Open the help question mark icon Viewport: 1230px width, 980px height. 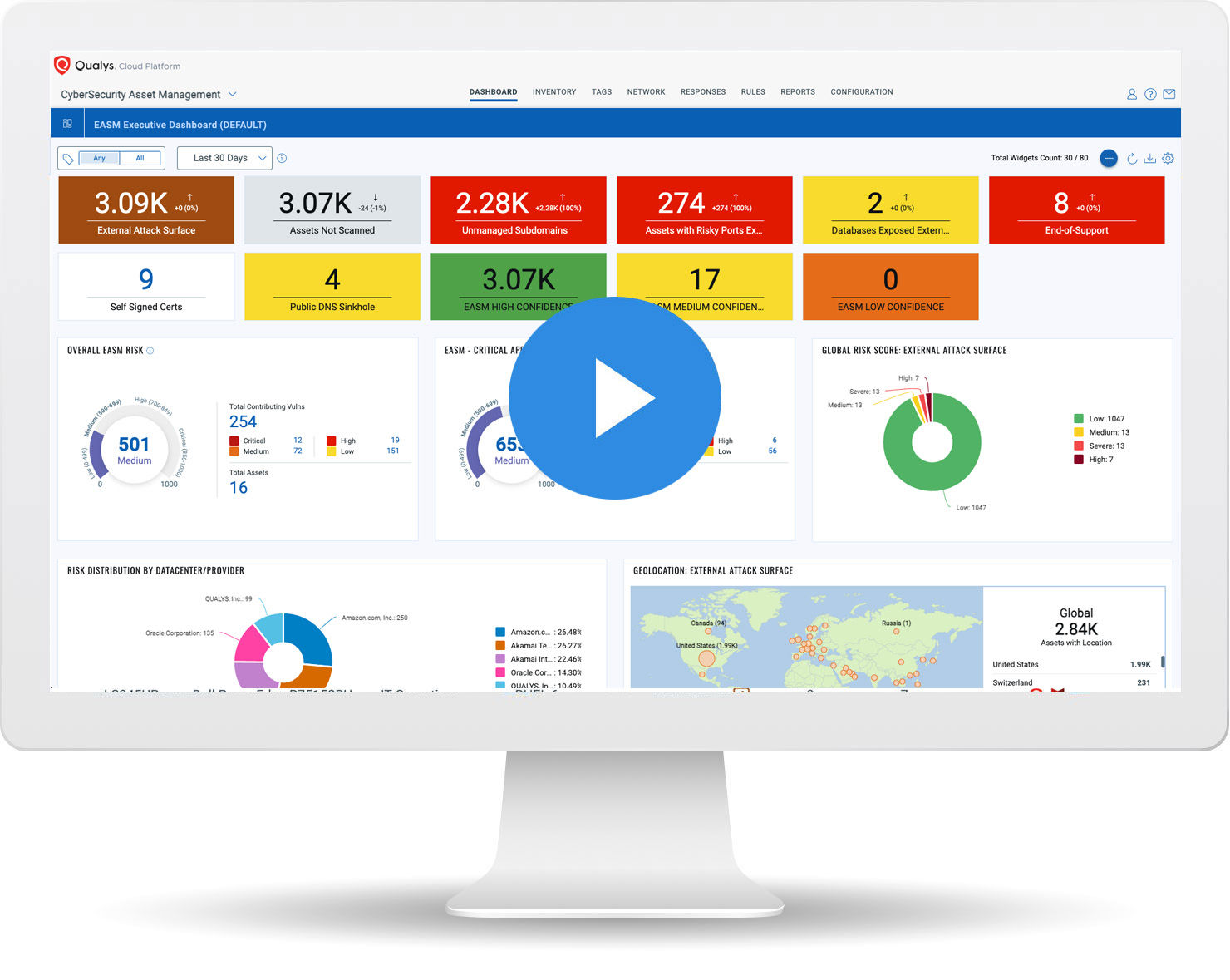(1150, 94)
